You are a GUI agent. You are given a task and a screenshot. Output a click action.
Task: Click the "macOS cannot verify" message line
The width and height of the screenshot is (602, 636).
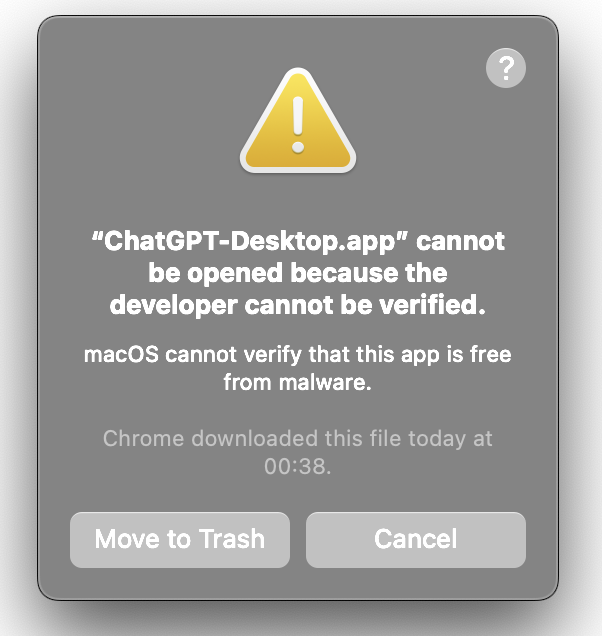coord(297,355)
